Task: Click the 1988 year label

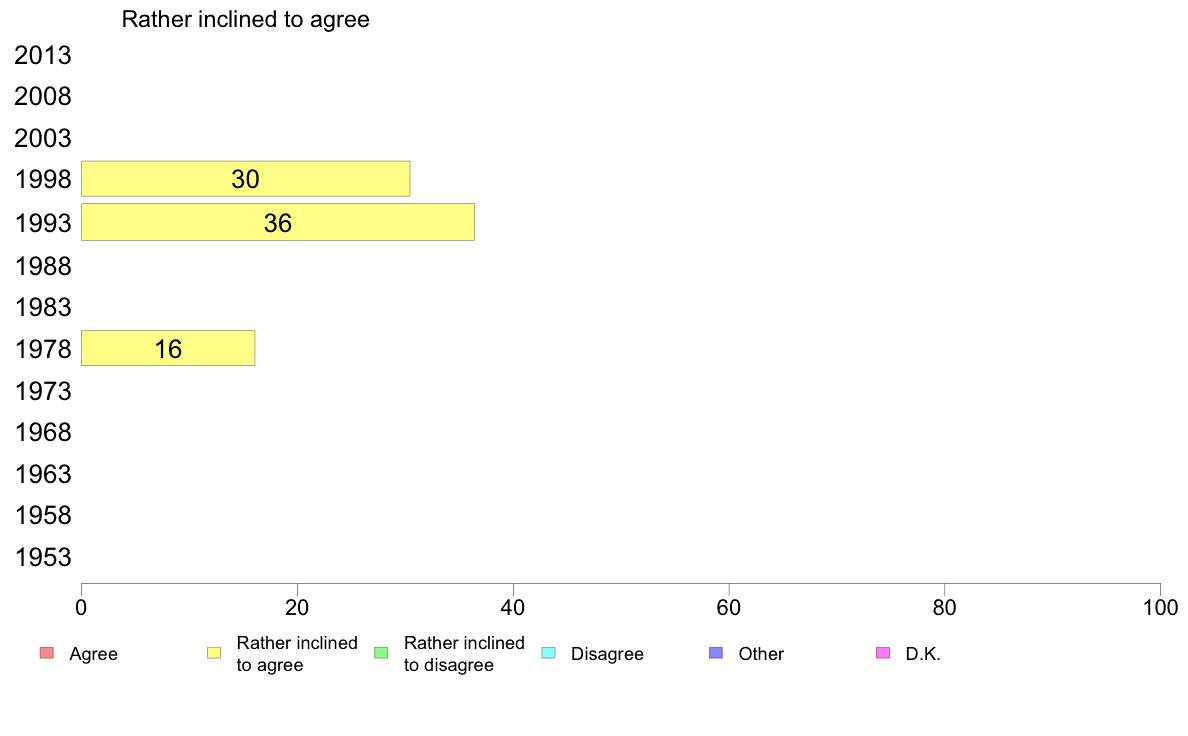Action: click(x=43, y=266)
